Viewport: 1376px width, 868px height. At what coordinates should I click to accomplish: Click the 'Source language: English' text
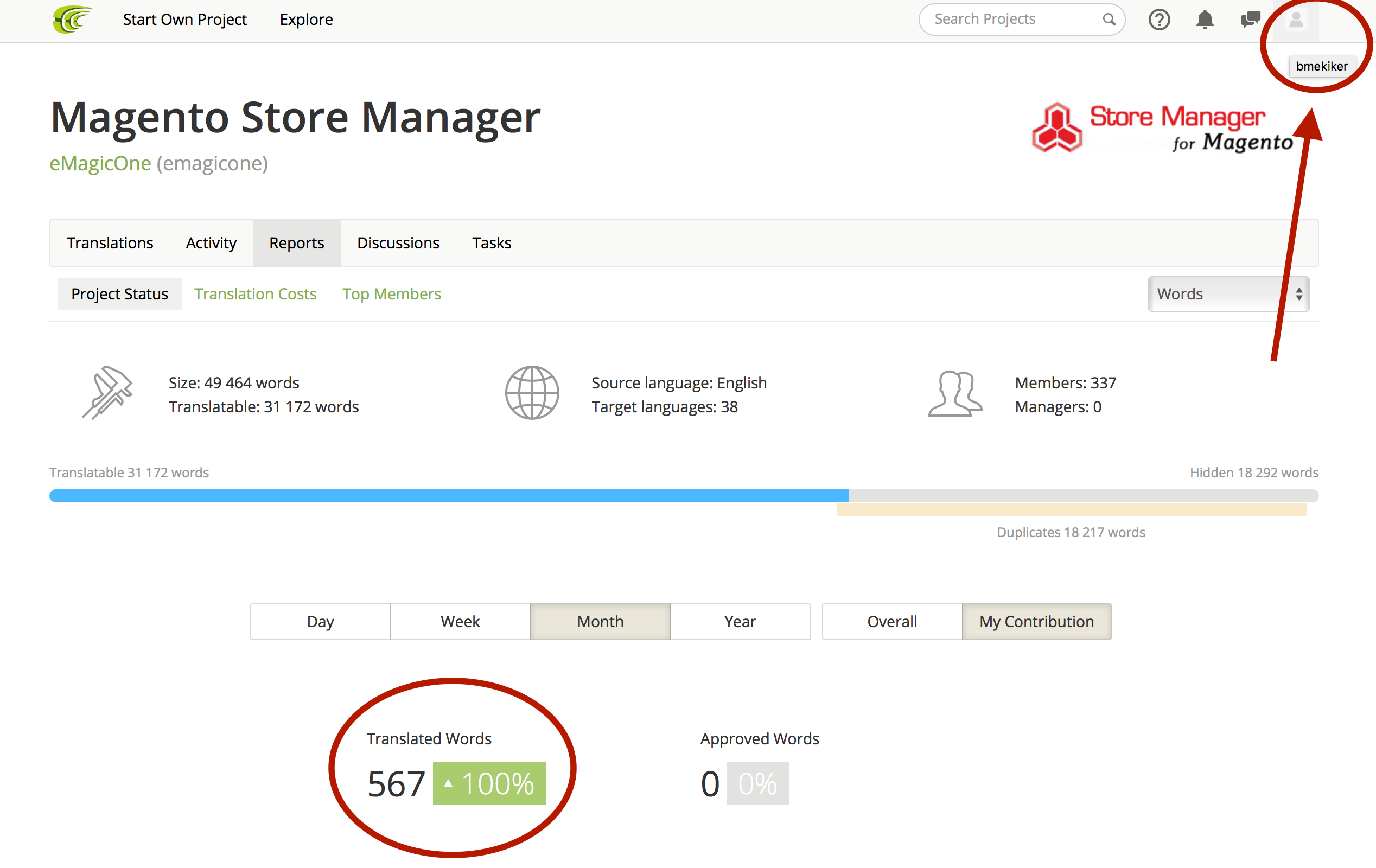tap(679, 382)
